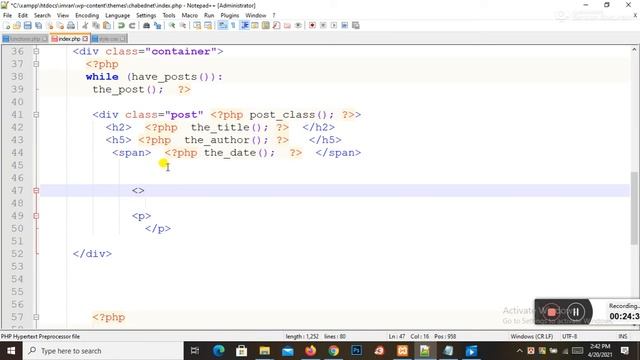Click Run Macro Multiple Times icon
Image resolution: width=640 pixels, height=360 pixels.
point(344,25)
